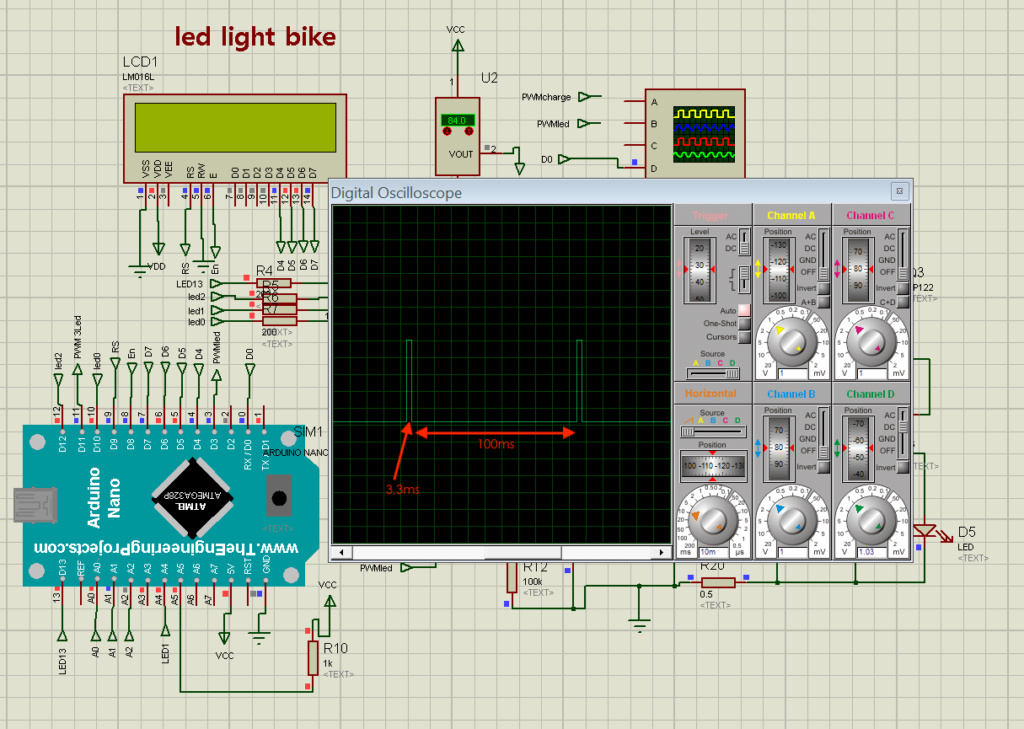Click the Channel C volts-per-division knob
1024x729 pixels.
(871, 341)
